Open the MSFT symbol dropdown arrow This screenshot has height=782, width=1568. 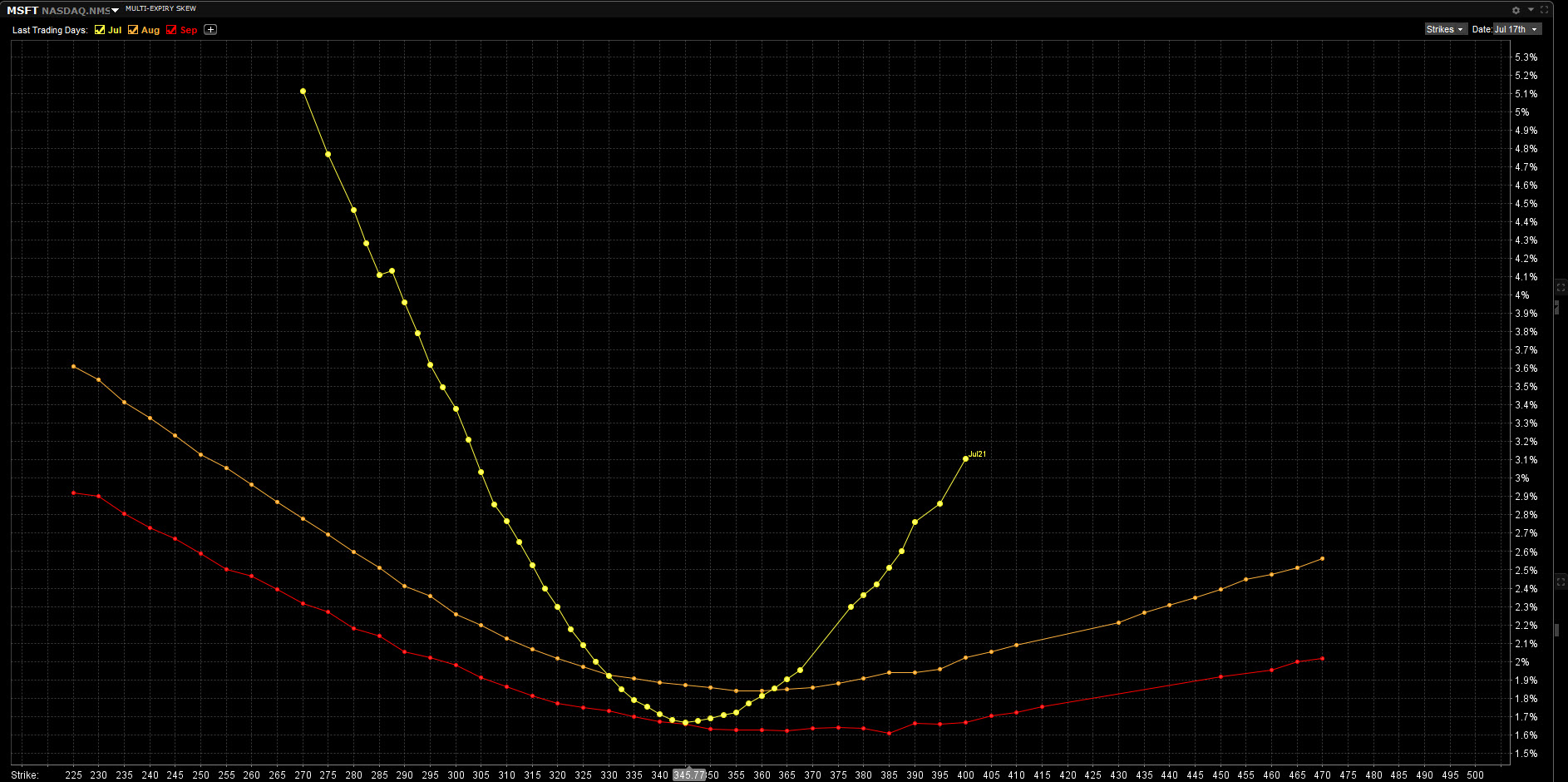pyautogui.click(x=116, y=10)
